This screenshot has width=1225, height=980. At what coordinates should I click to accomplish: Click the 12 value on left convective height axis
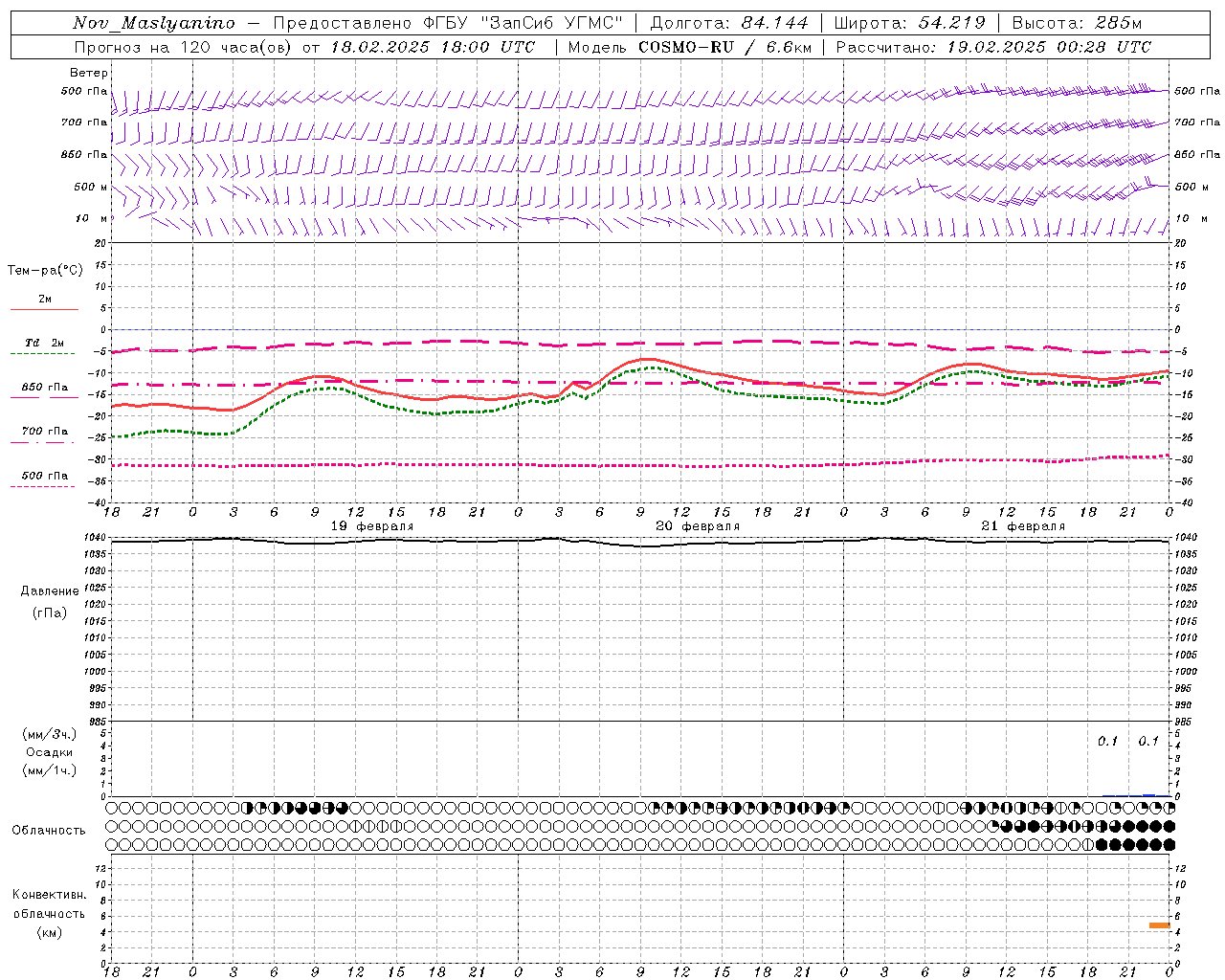(100, 868)
